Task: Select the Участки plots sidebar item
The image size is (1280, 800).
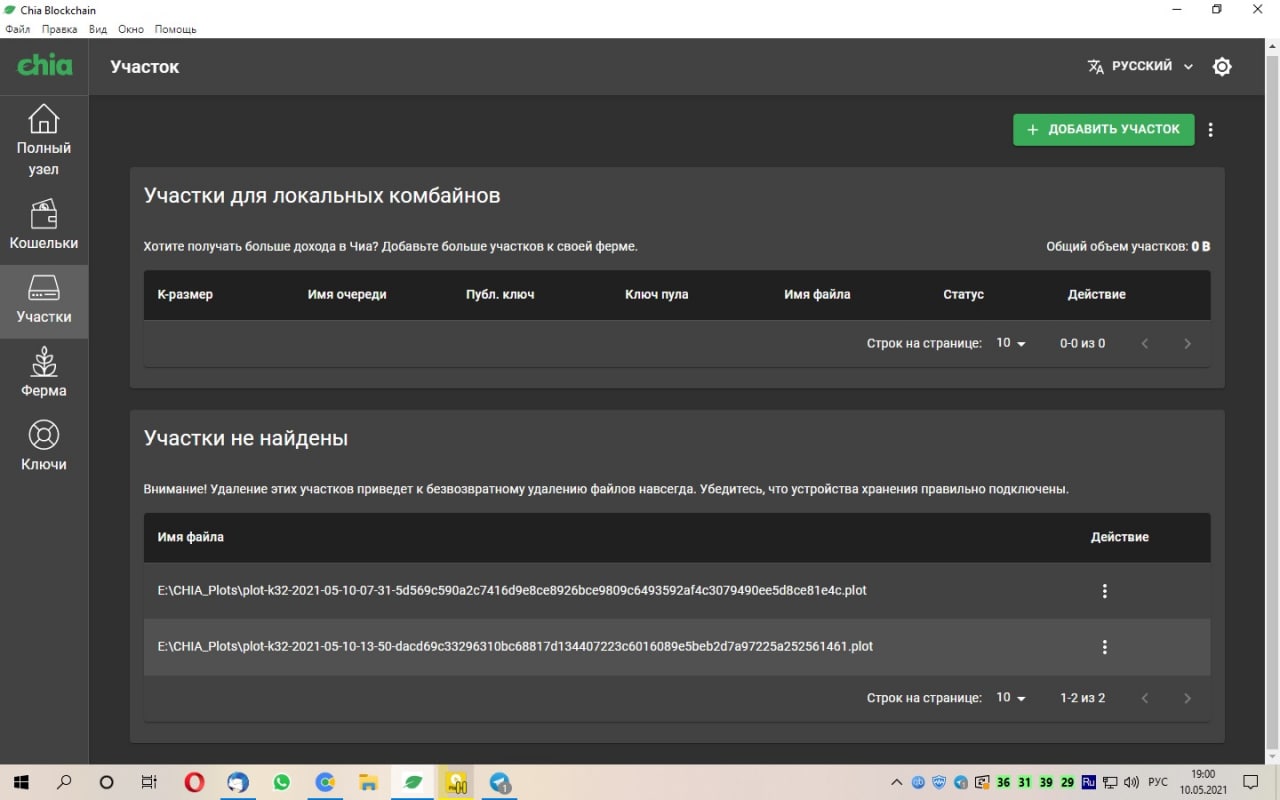Action: (x=44, y=301)
